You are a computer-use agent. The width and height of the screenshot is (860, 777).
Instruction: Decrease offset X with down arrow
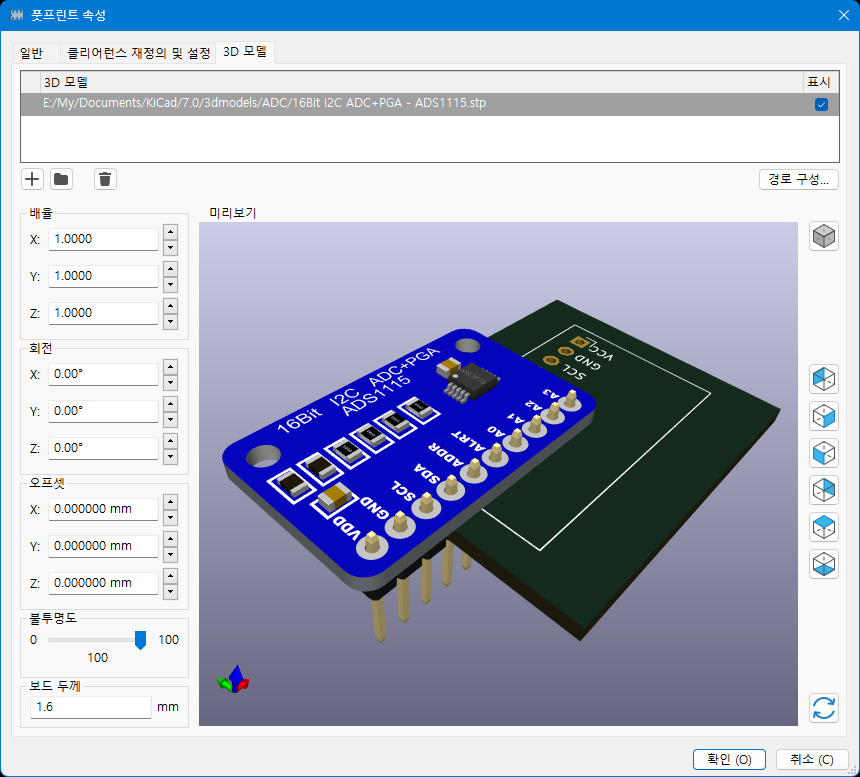(171, 518)
